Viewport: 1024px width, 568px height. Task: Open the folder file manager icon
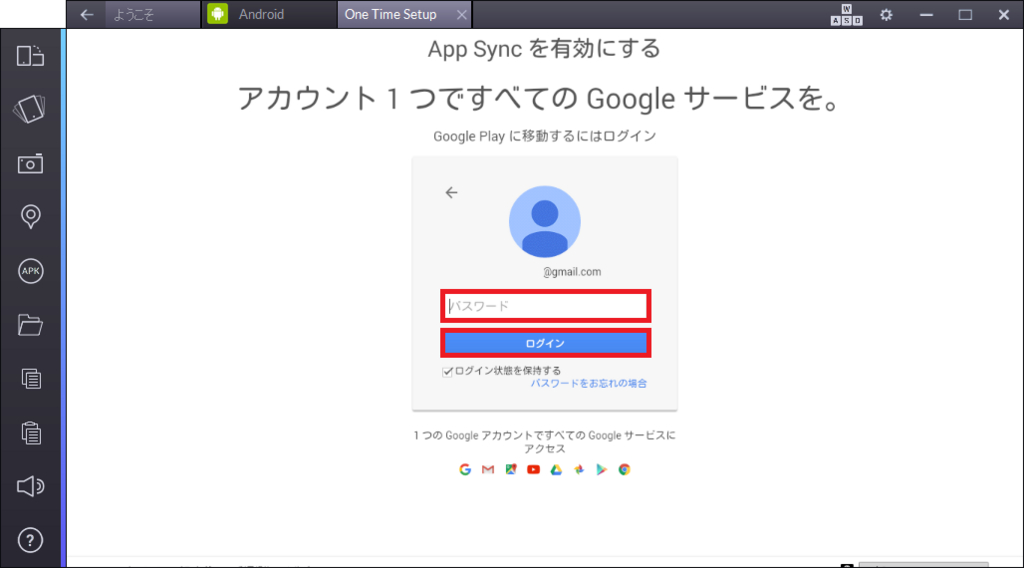(x=30, y=324)
